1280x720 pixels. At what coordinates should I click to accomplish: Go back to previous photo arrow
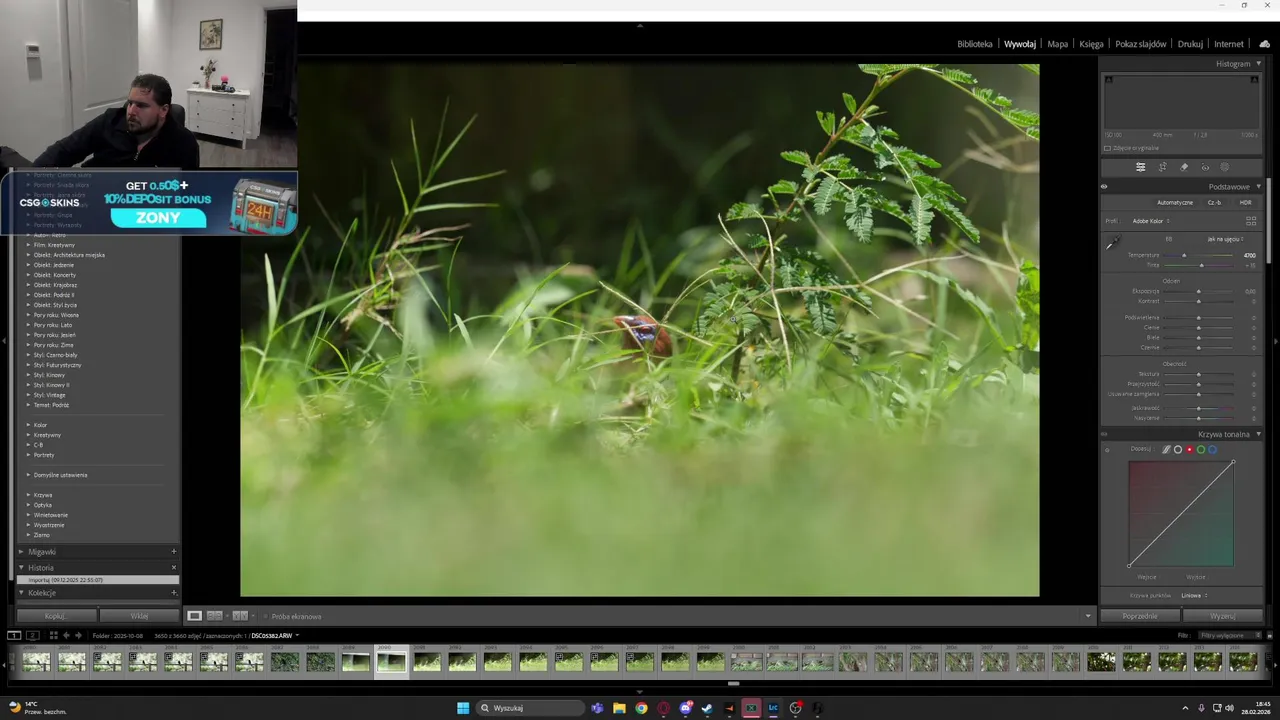click(66, 635)
